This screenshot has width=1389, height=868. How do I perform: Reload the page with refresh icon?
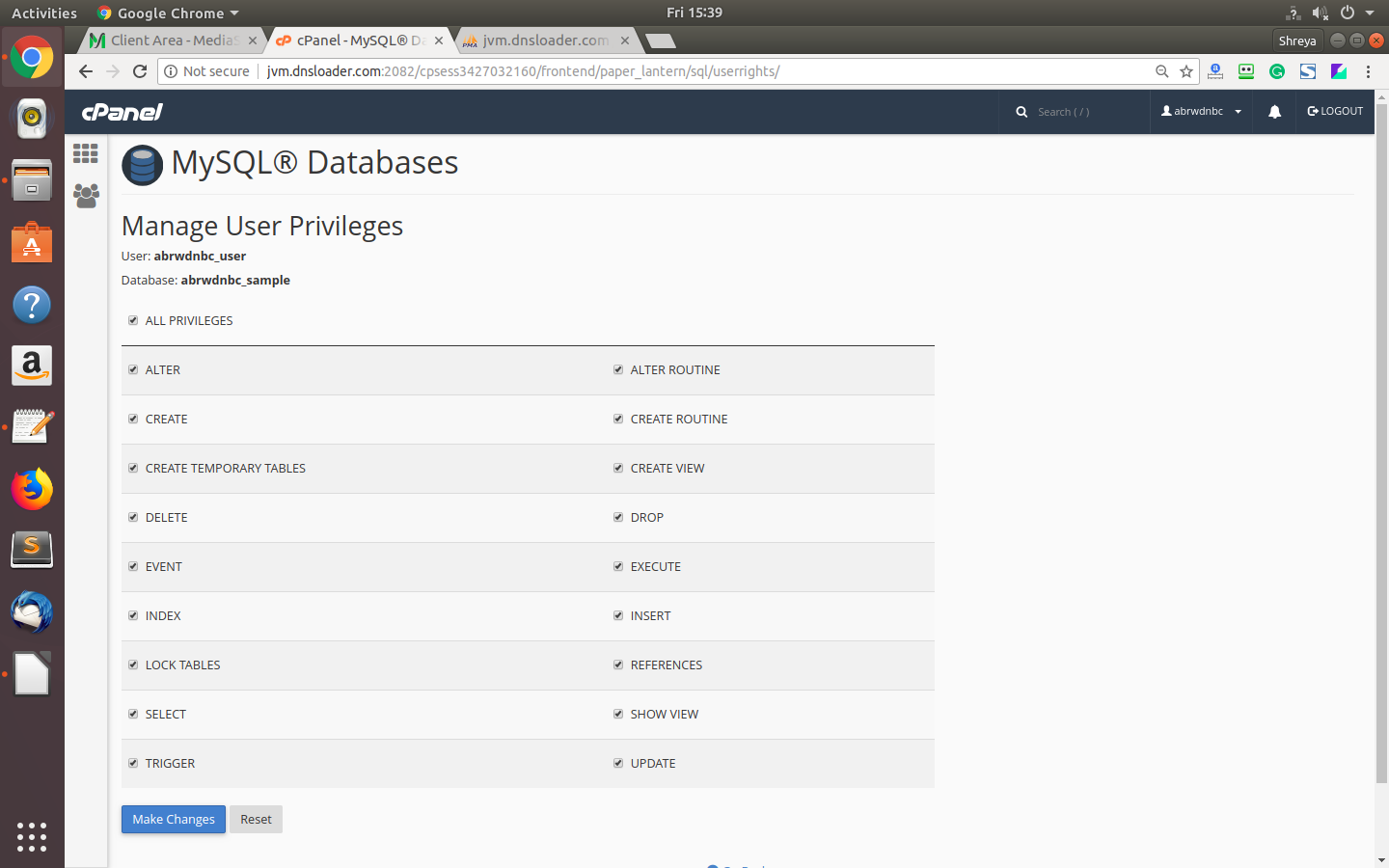pyautogui.click(x=140, y=71)
